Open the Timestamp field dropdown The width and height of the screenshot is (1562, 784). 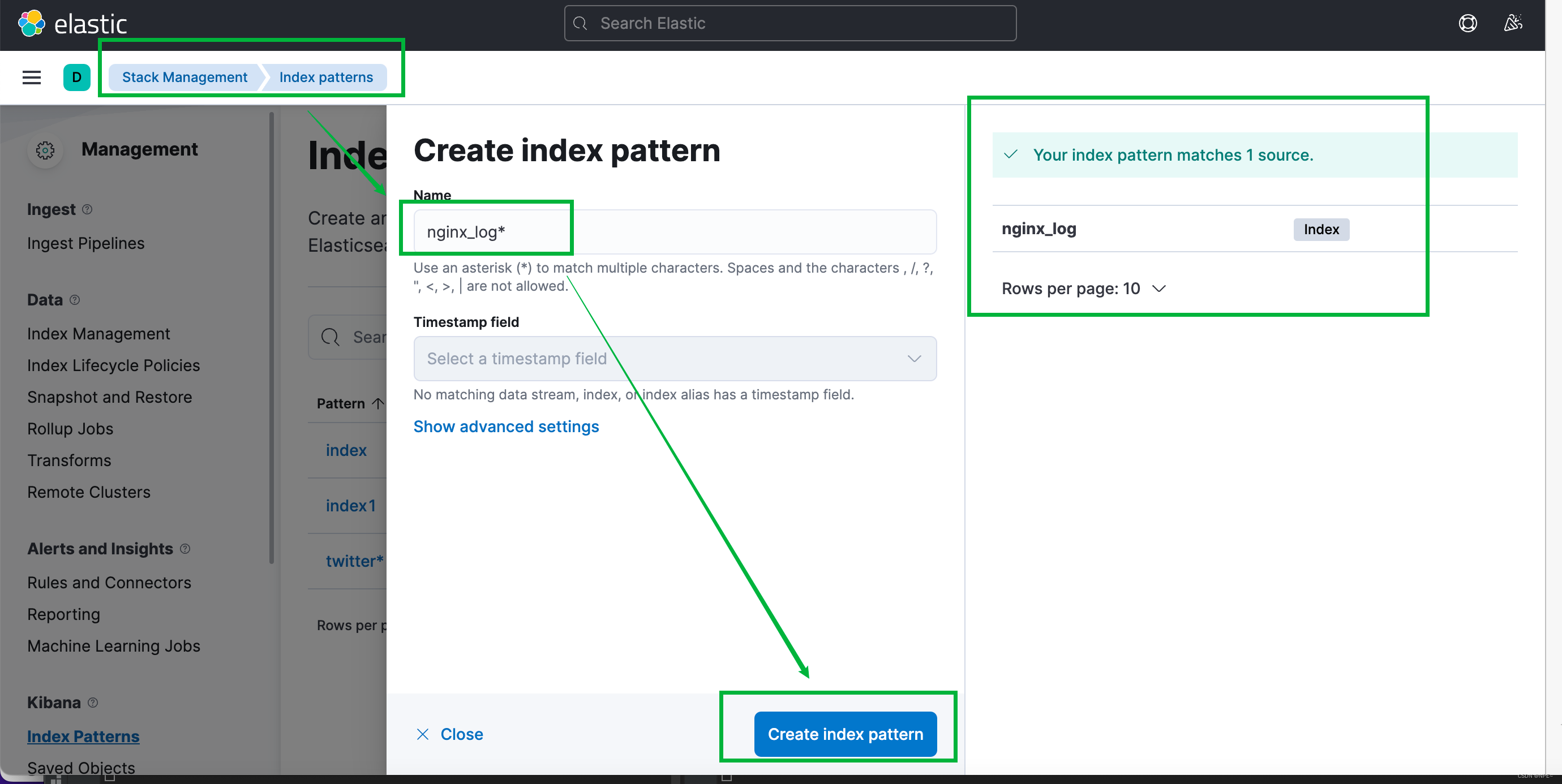675,358
